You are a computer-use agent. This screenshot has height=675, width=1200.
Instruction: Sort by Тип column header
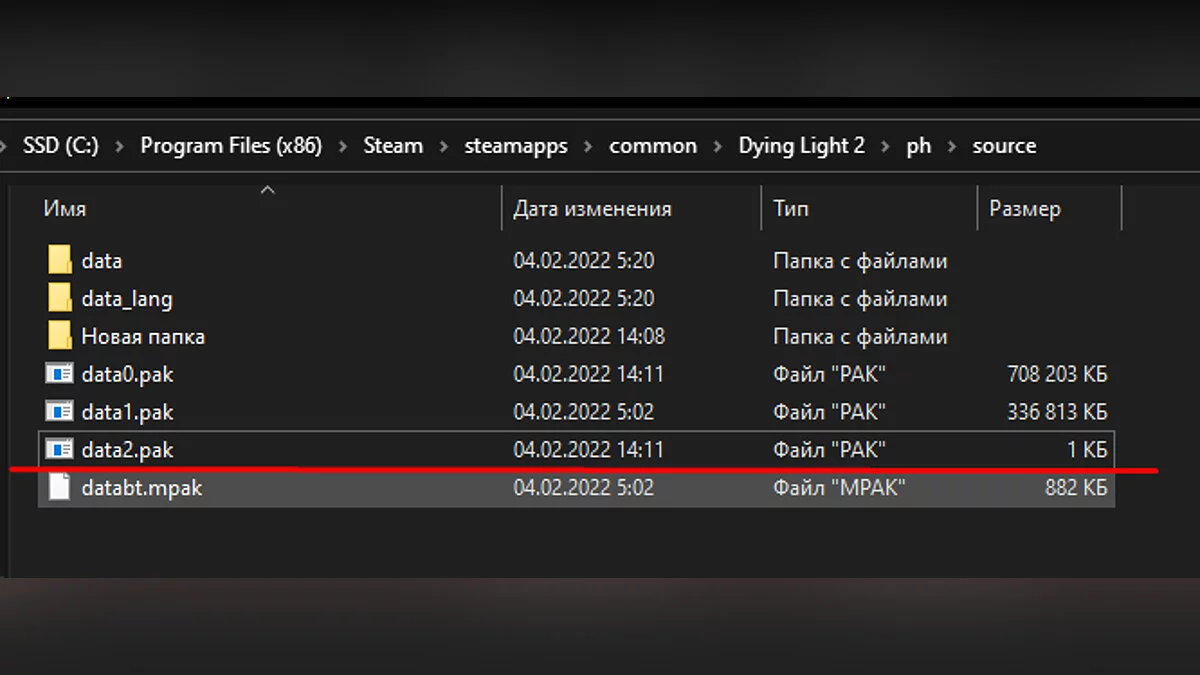click(x=791, y=209)
